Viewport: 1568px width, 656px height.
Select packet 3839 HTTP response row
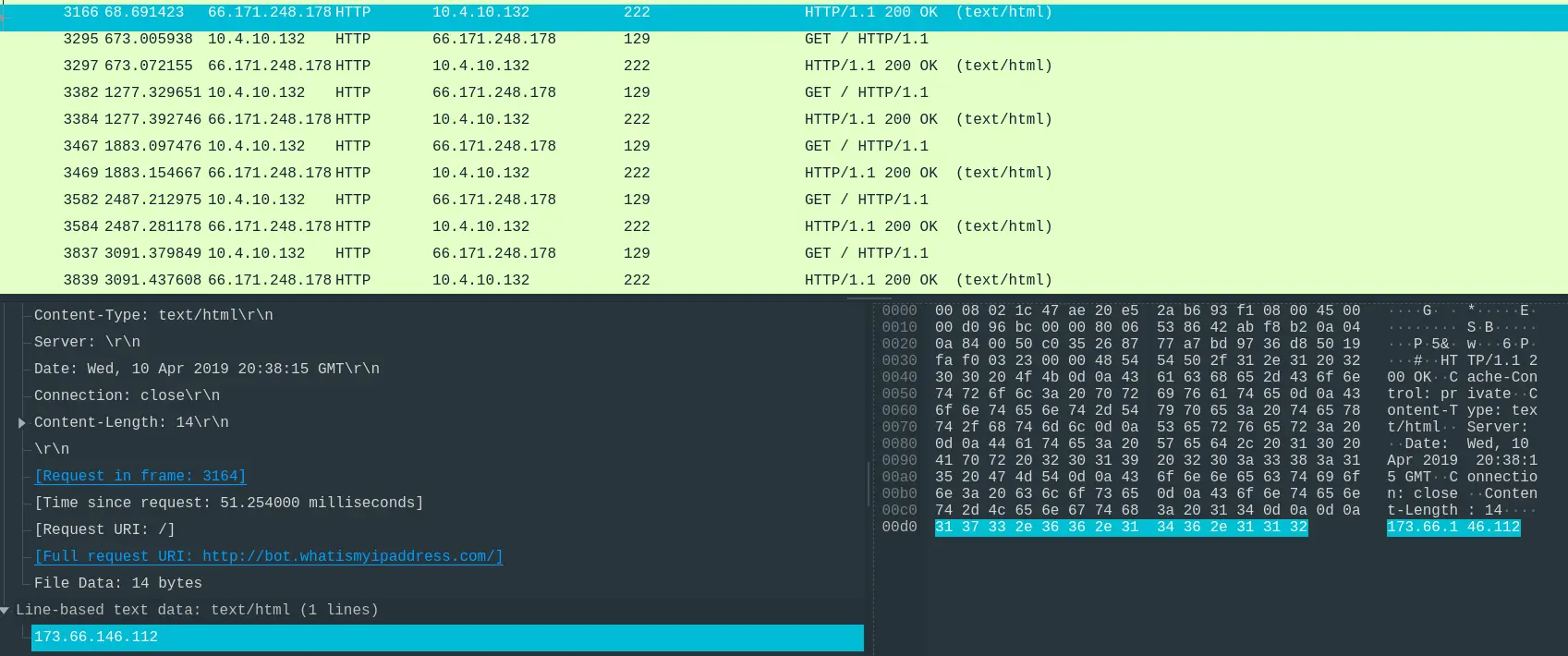[462, 280]
